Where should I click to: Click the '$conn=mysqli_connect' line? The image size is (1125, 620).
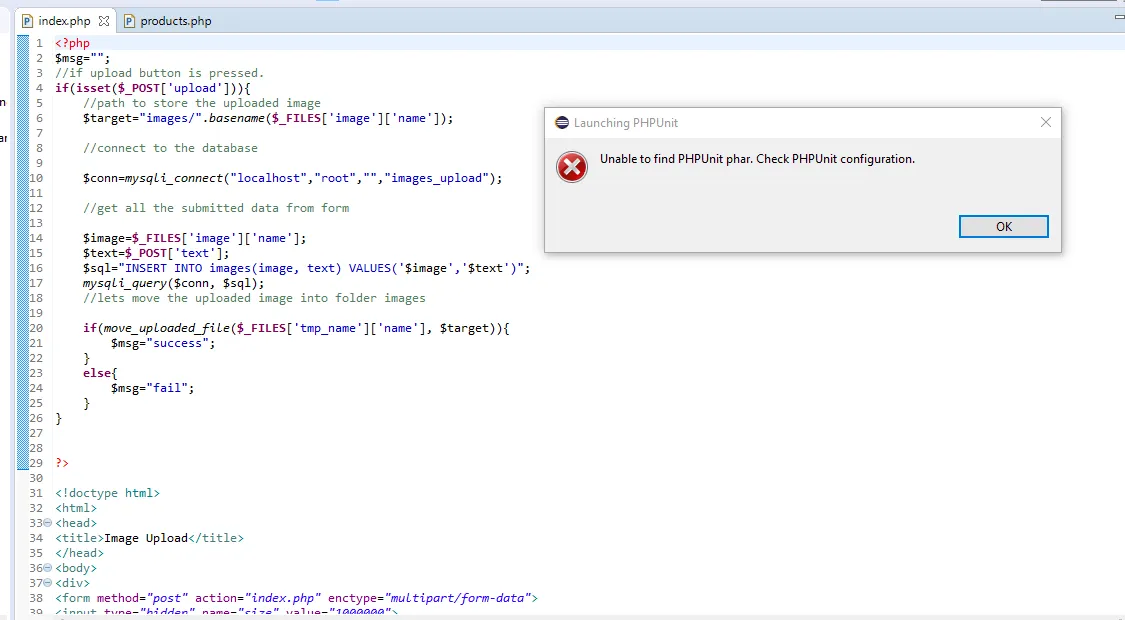pos(292,178)
